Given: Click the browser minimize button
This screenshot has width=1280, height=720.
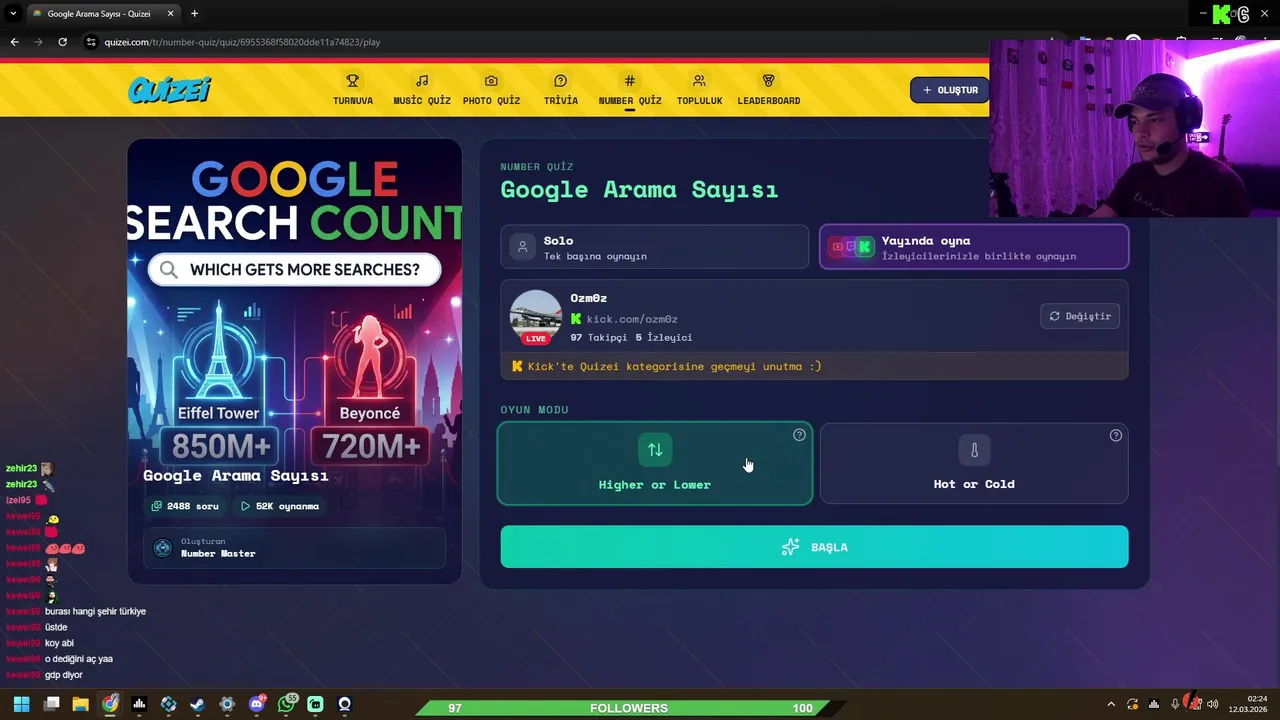Looking at the screenshot, I should click(1202, 14).
